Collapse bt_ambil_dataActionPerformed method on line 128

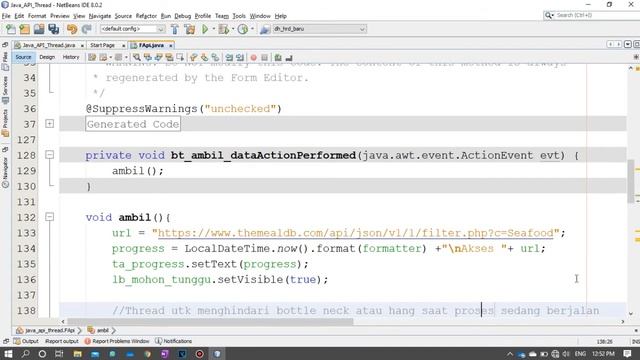tap(49, 155)
